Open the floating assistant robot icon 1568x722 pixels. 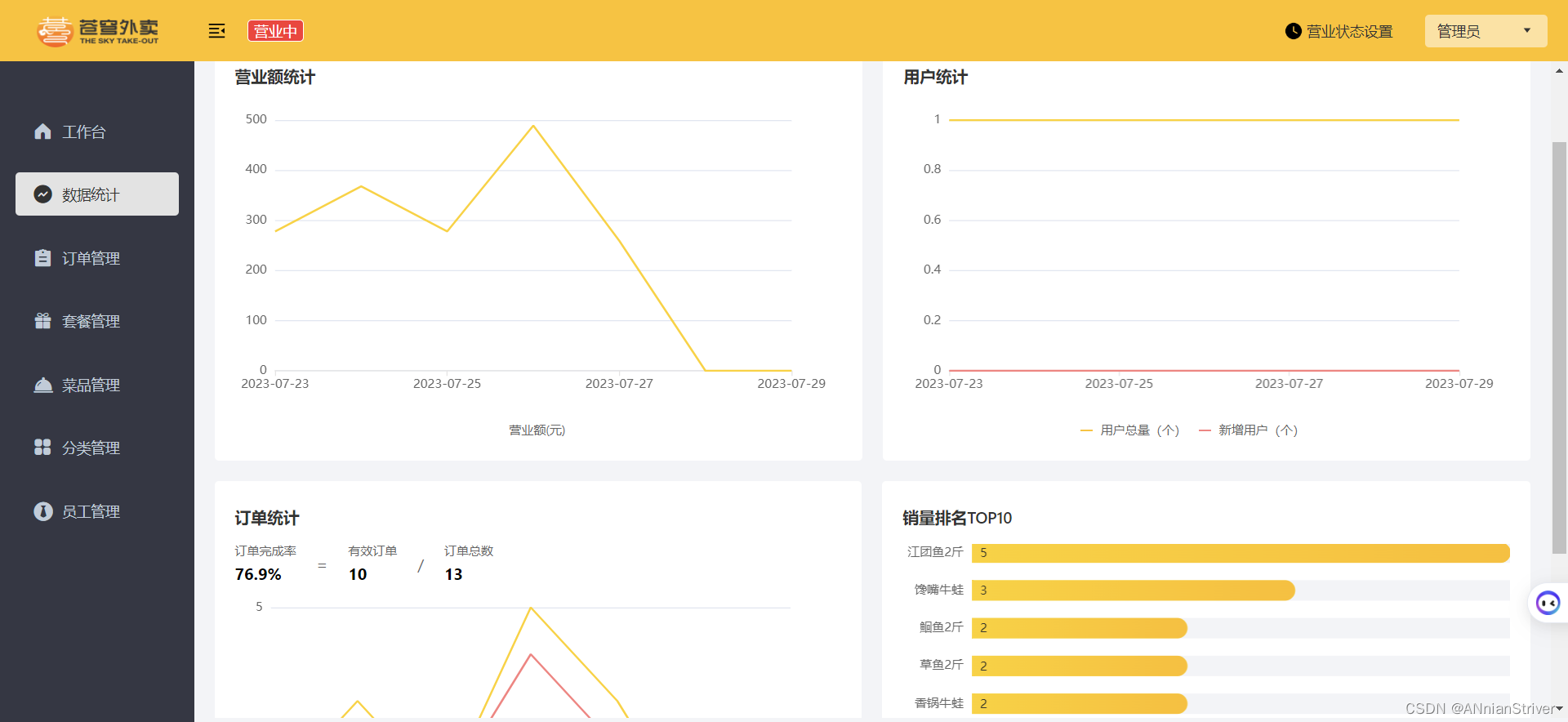pos(1548,604)
